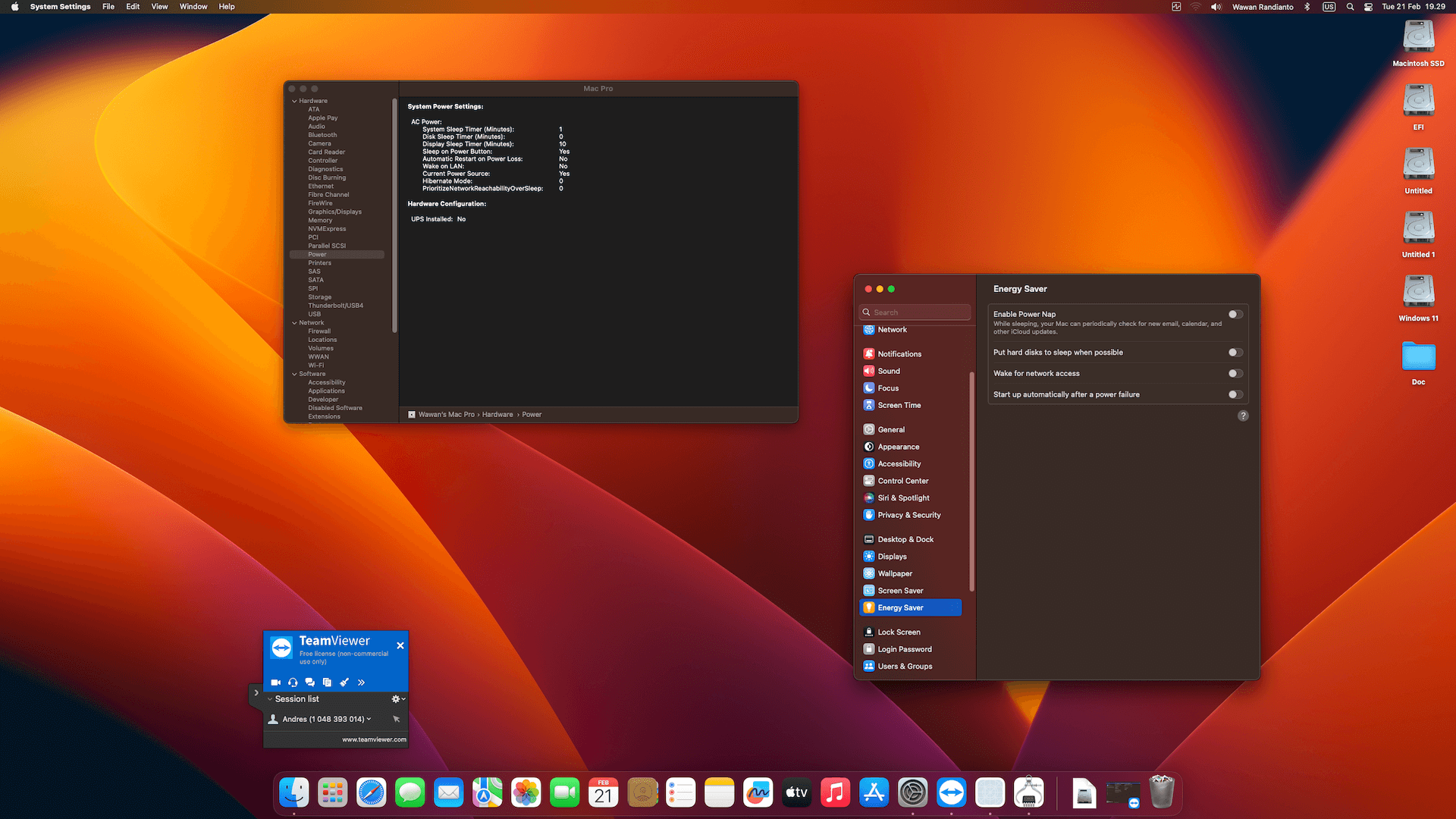
Task: Open Spotlight search in the menu bar
Action: [1350, 7]
